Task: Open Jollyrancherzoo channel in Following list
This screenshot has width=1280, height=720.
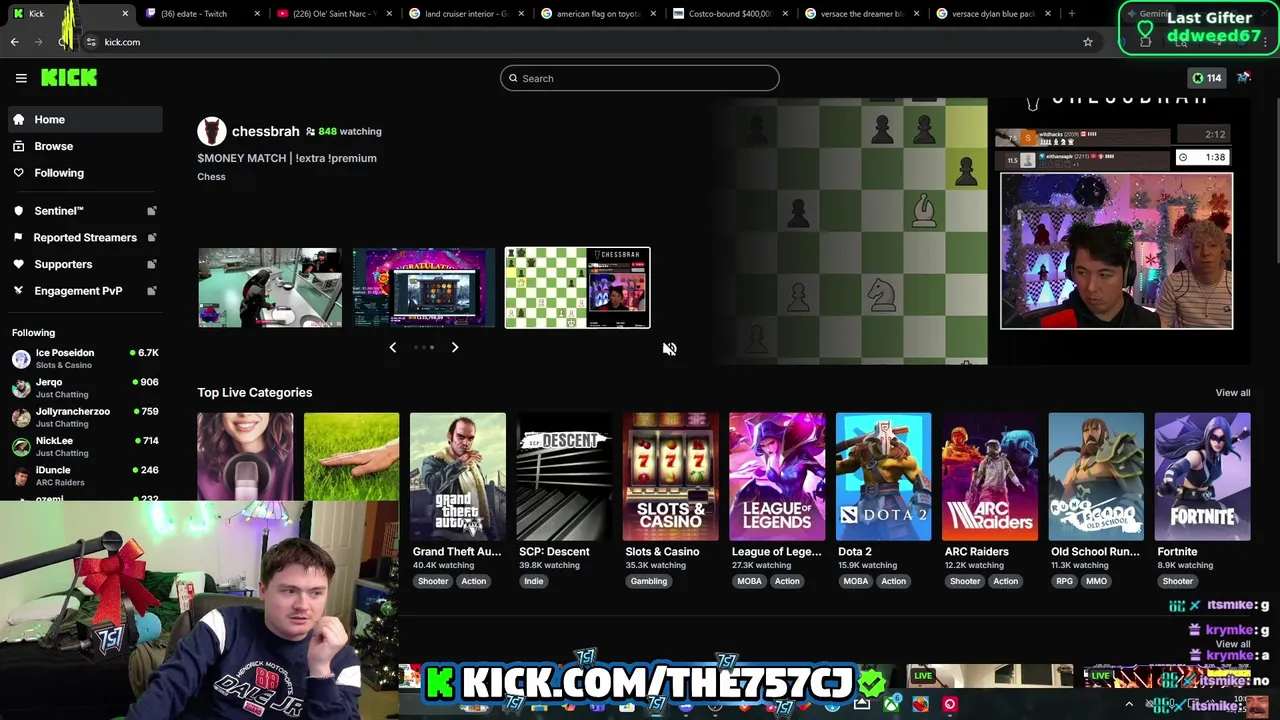Action: click(85, 416)
